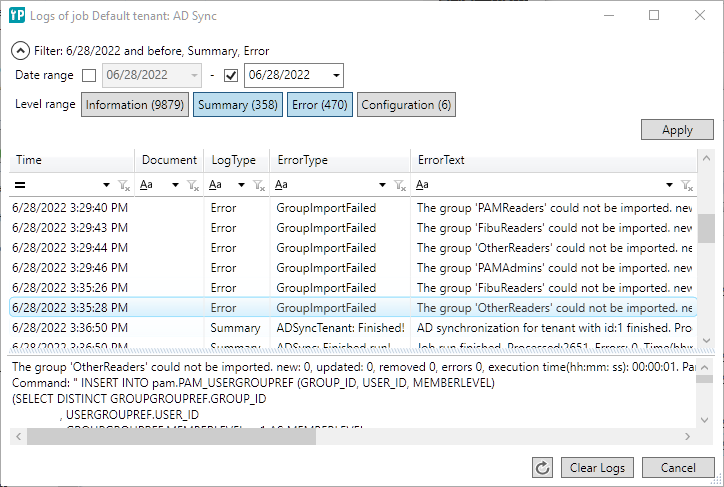The image size is (724, 487).
Task: Click the equals operator icon in Time filter
Action: coord(20,185)
